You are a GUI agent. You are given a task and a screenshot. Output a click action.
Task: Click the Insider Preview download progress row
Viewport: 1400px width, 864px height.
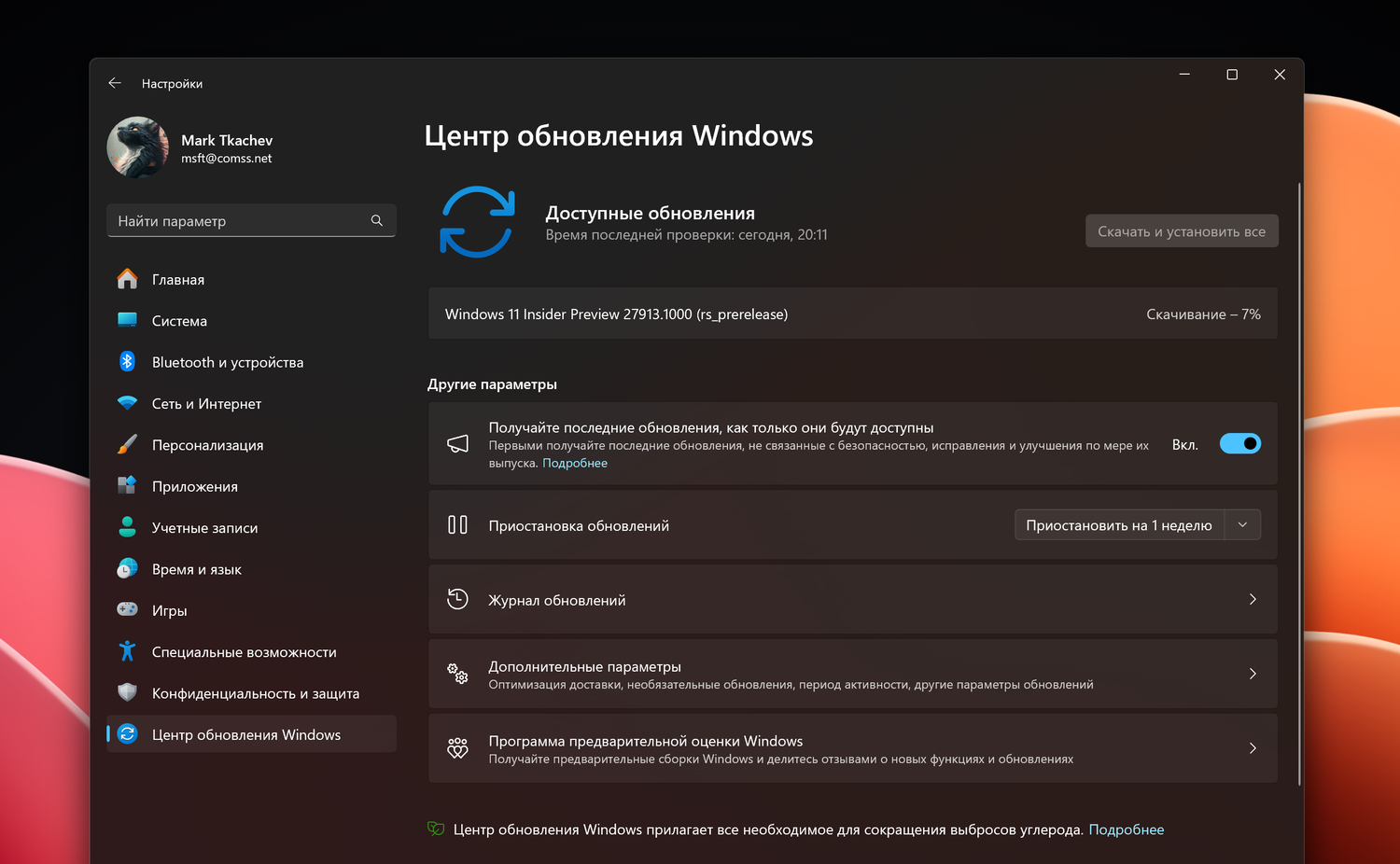tap(852, 314)
